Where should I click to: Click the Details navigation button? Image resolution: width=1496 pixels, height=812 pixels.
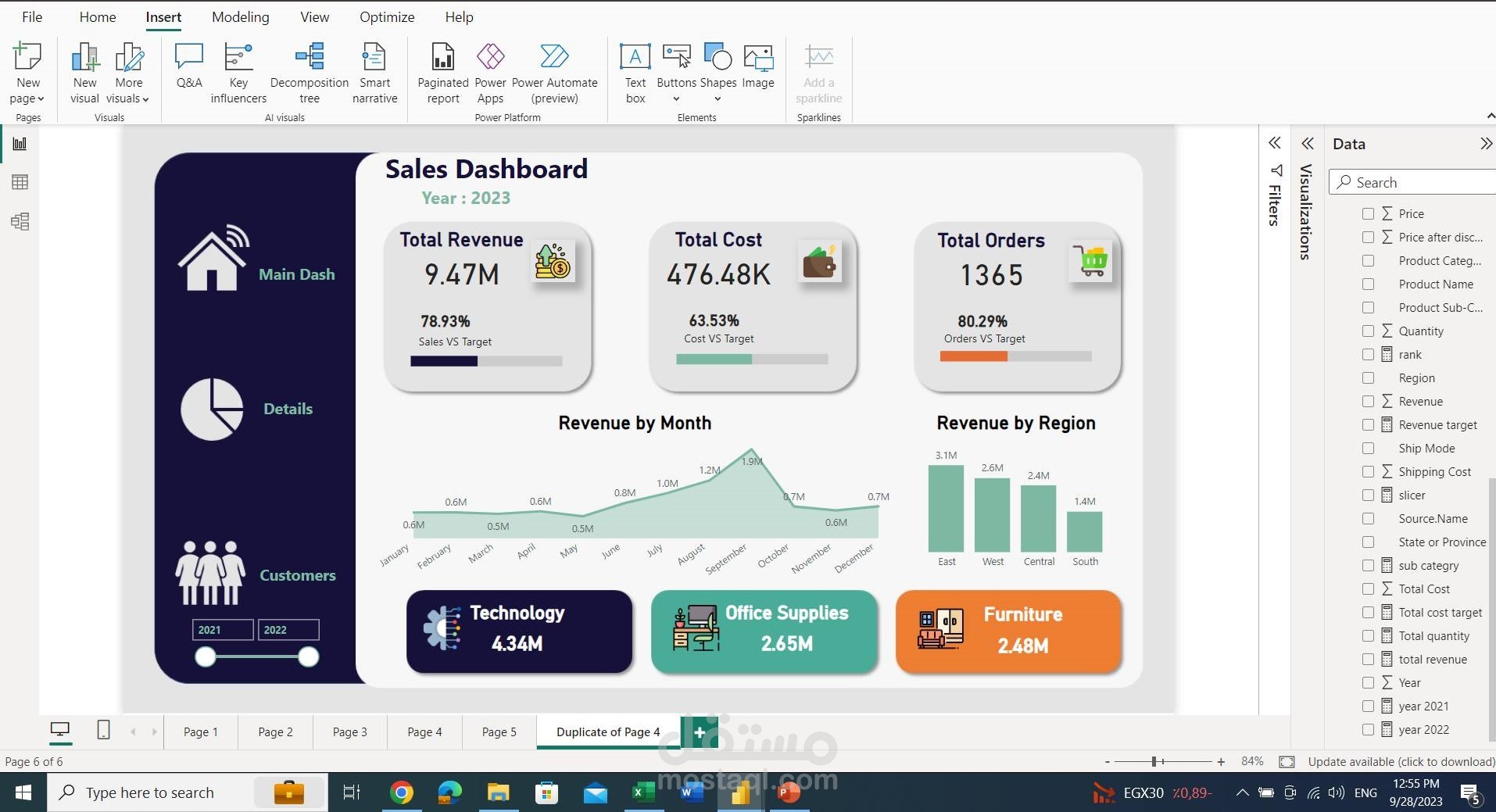[x=288, y=409]
